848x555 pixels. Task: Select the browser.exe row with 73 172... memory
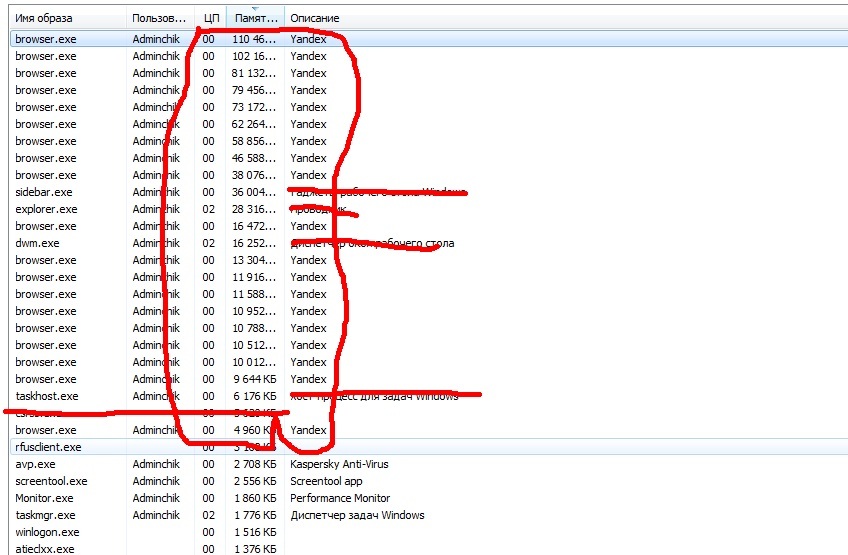tap(429, 107)
